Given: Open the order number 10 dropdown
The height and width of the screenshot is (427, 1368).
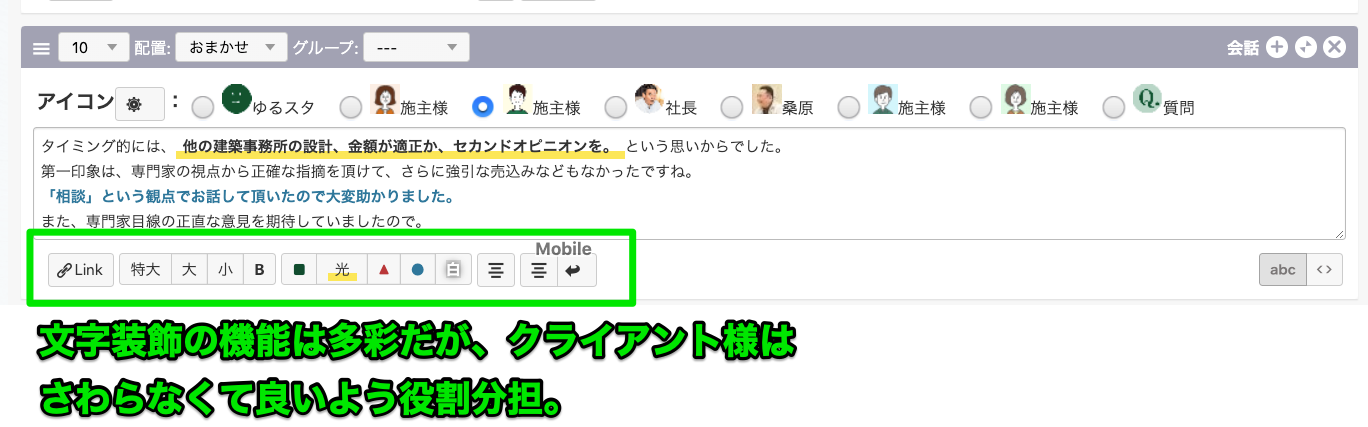Looking at the screenshot, I should [93, 47].
